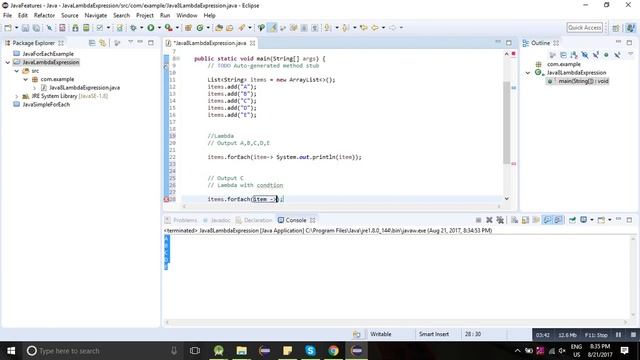Image resolution: width=640 pixels, height=360 pixels.
Task: Click the Debug bug icon in toolbar
Action: (x=133, y=28)
